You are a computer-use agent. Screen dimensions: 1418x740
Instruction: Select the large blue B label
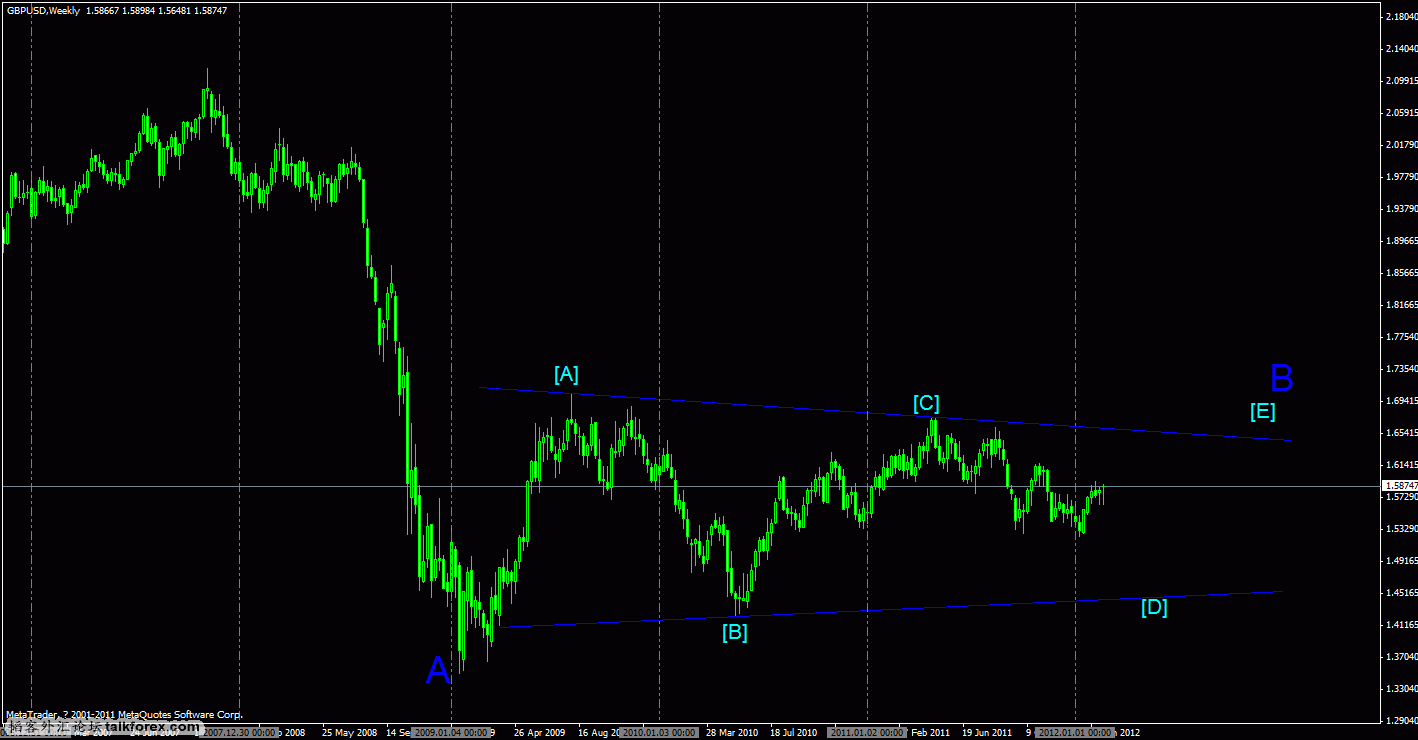click(1282, 379)
